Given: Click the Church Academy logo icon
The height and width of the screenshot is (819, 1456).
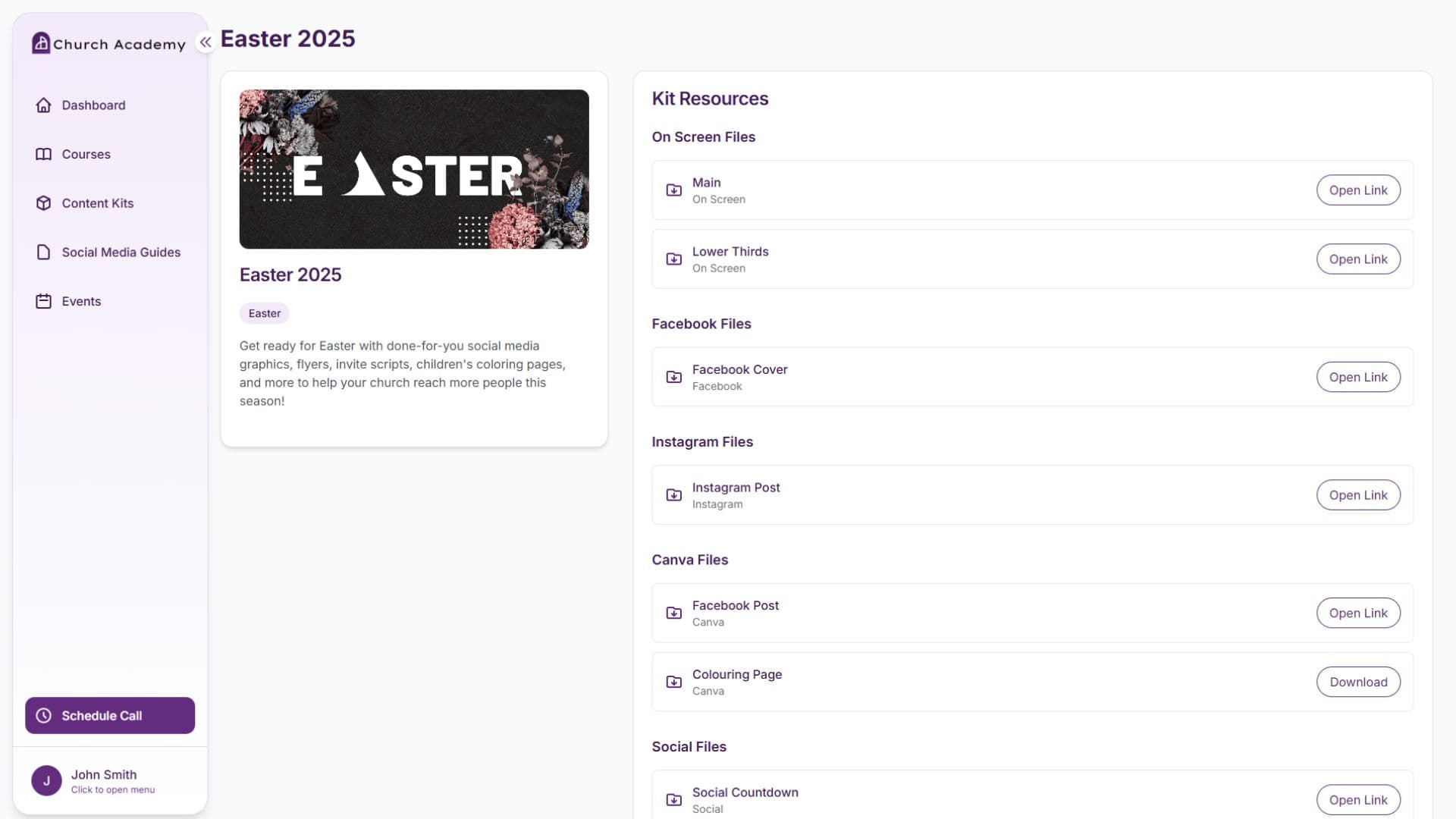Looking at the screenshot, I should (x=41, y=43).
